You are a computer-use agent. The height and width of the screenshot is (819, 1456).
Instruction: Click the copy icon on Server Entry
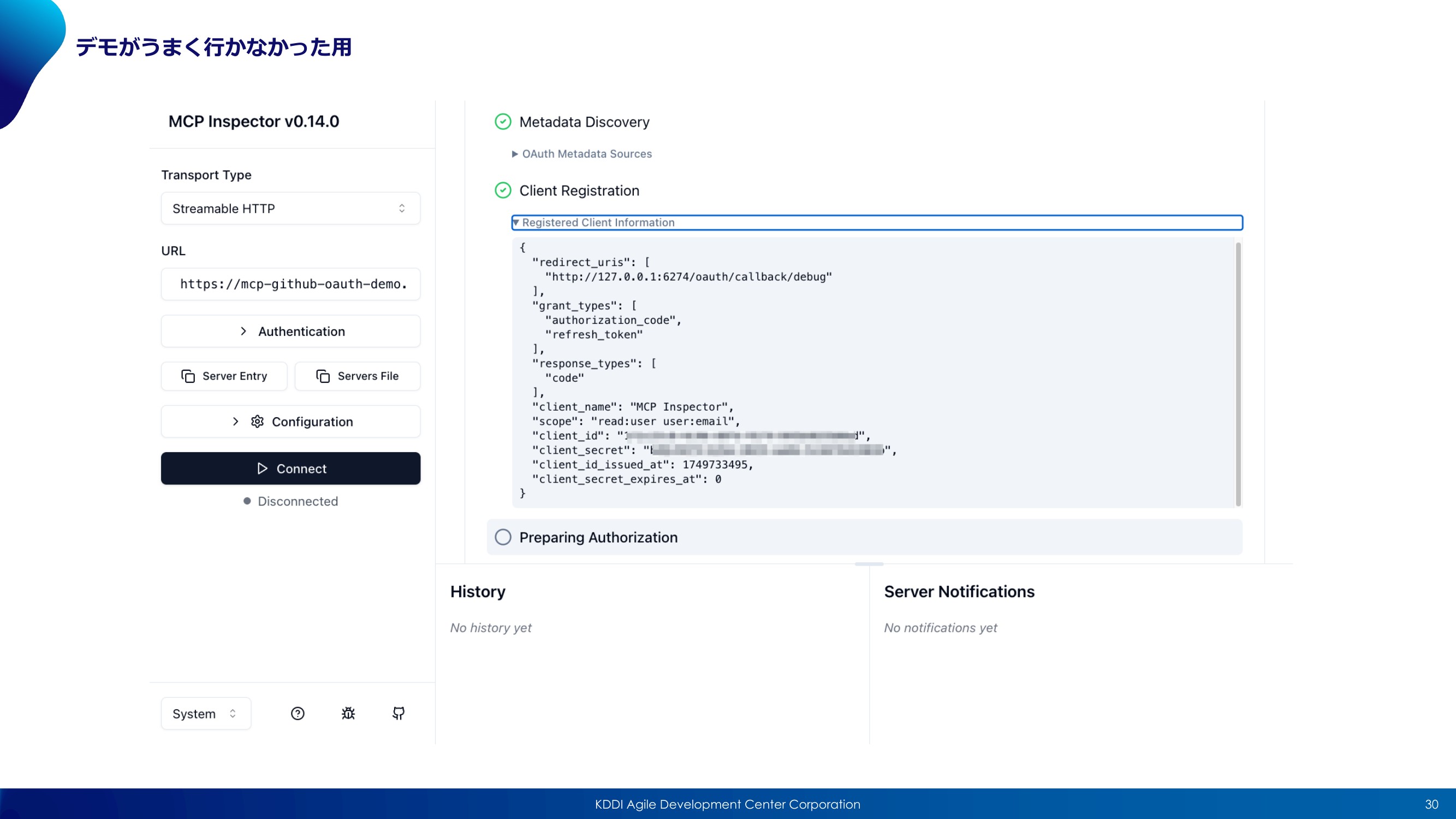[x=188, y=376]
